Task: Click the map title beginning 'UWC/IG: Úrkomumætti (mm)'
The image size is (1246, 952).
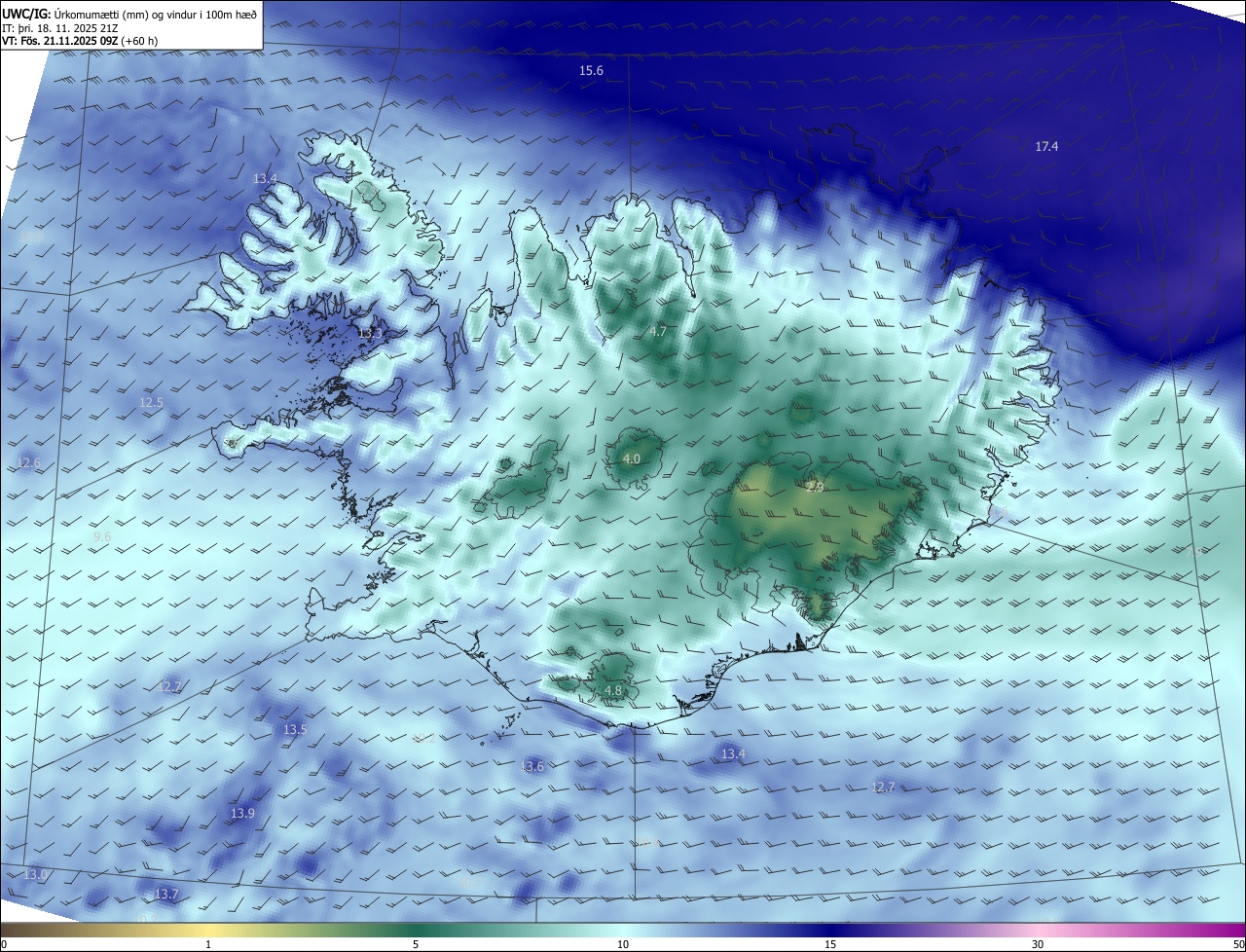Action: click(x=129, y=15)
